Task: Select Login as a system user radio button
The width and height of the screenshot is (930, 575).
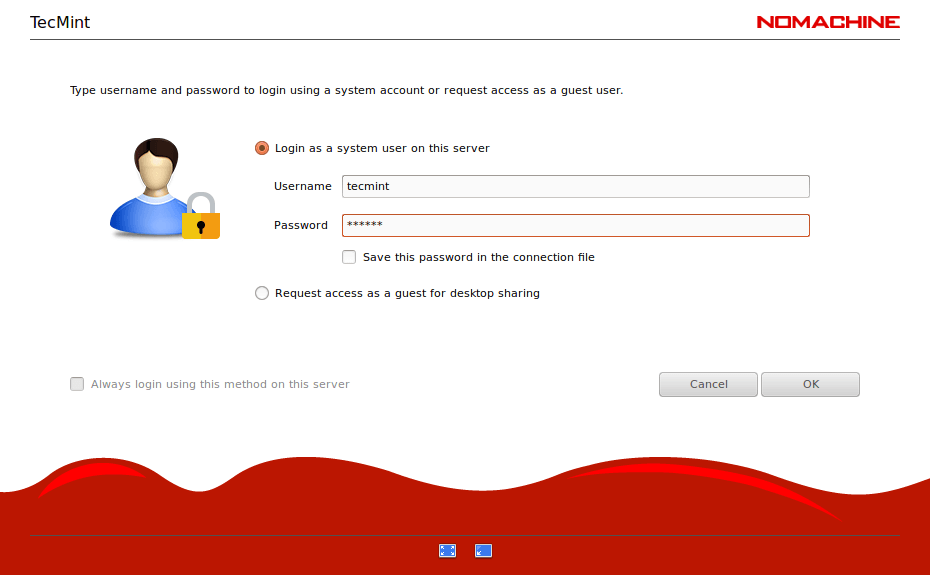Action: [x=262, y=148]
